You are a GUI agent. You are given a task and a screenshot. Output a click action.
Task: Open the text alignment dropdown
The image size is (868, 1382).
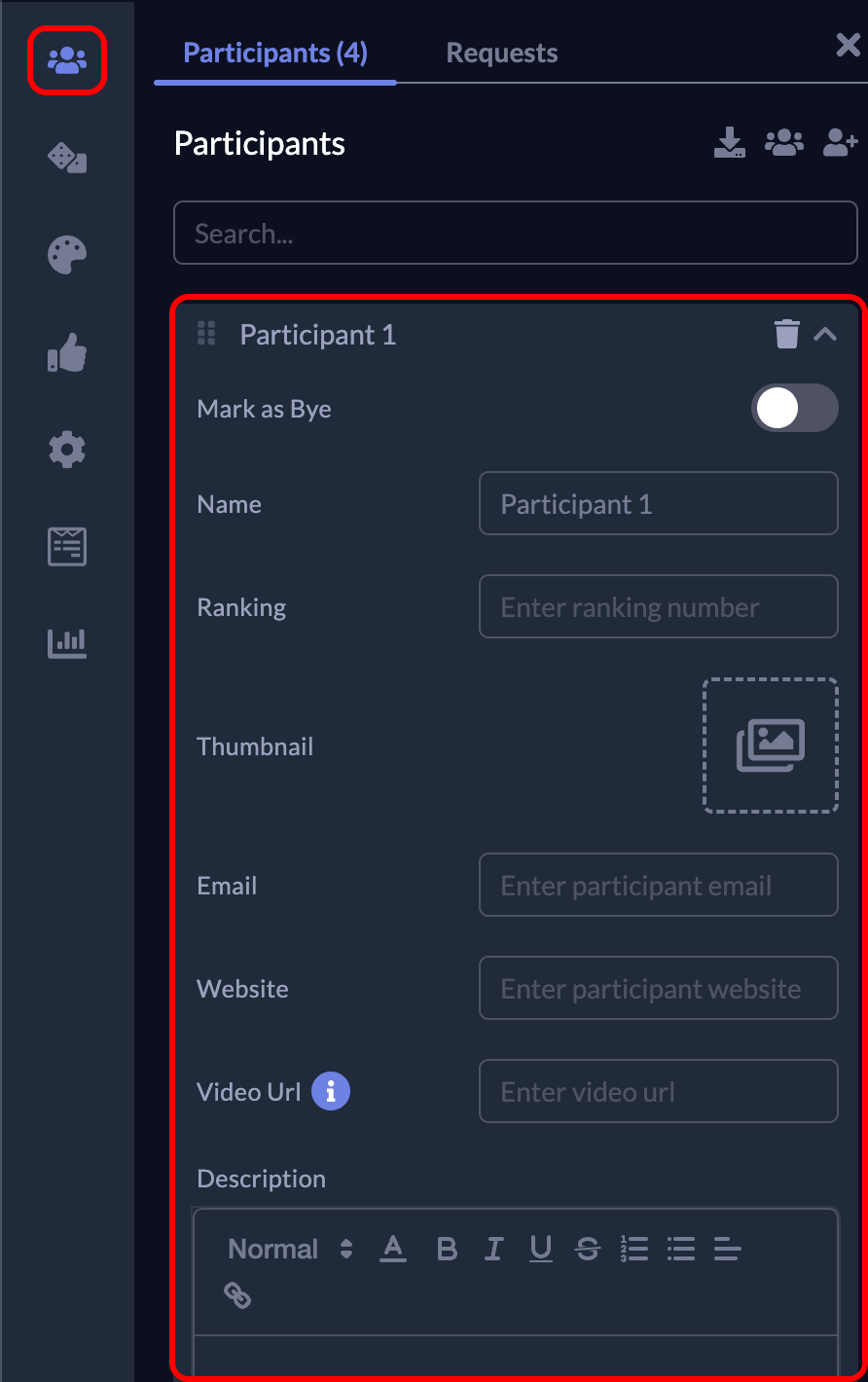(727, 1249)
